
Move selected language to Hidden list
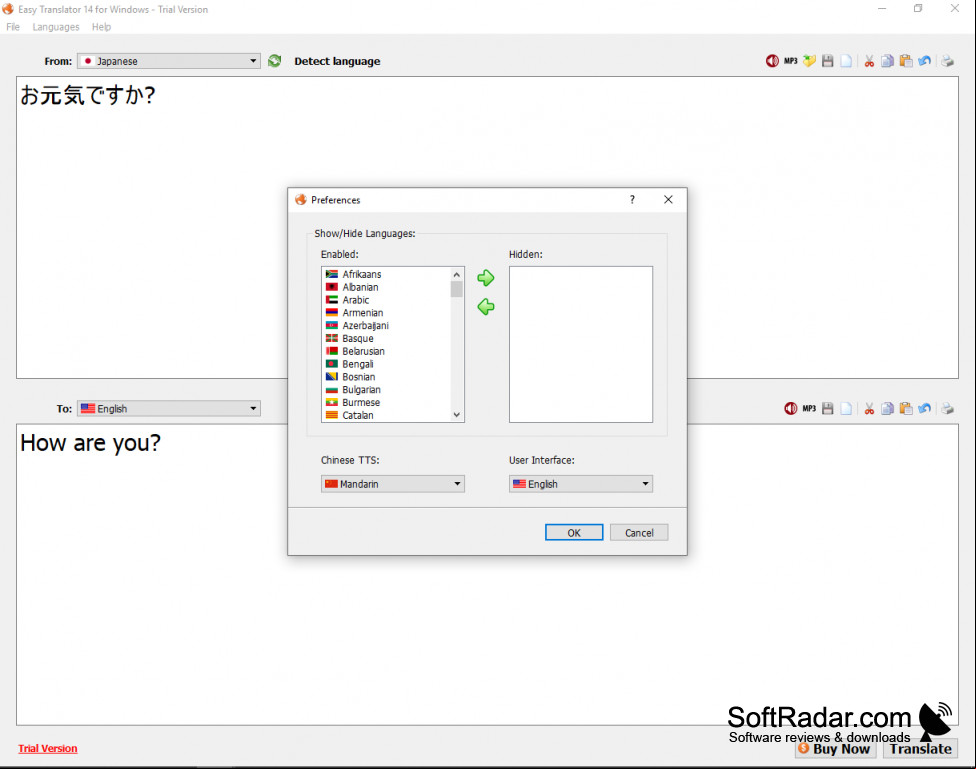tap(486, 278)
